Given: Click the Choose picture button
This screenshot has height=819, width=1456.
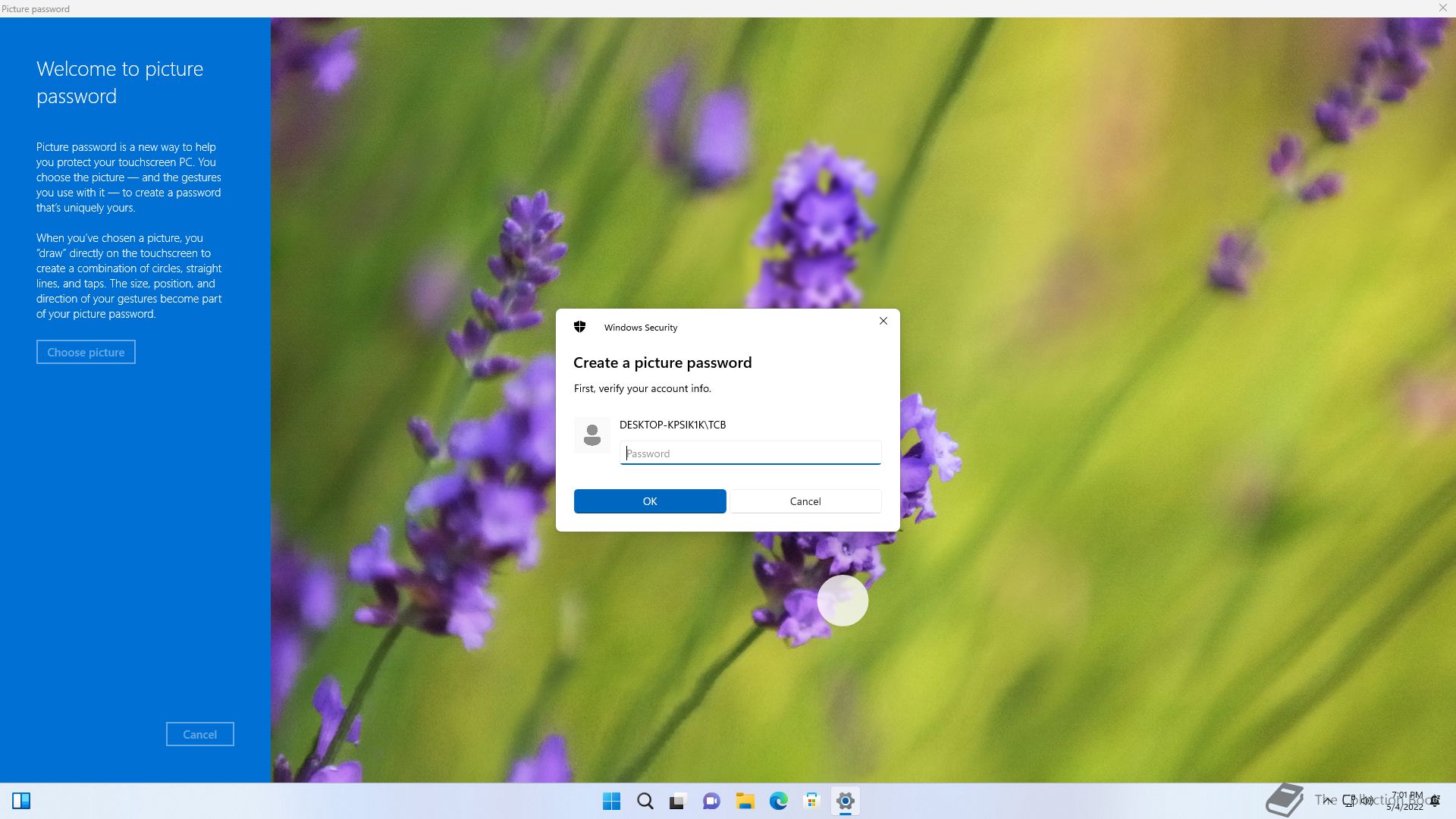Looking at the screenshot, I should pyautogui.click(x=86, y=352).
